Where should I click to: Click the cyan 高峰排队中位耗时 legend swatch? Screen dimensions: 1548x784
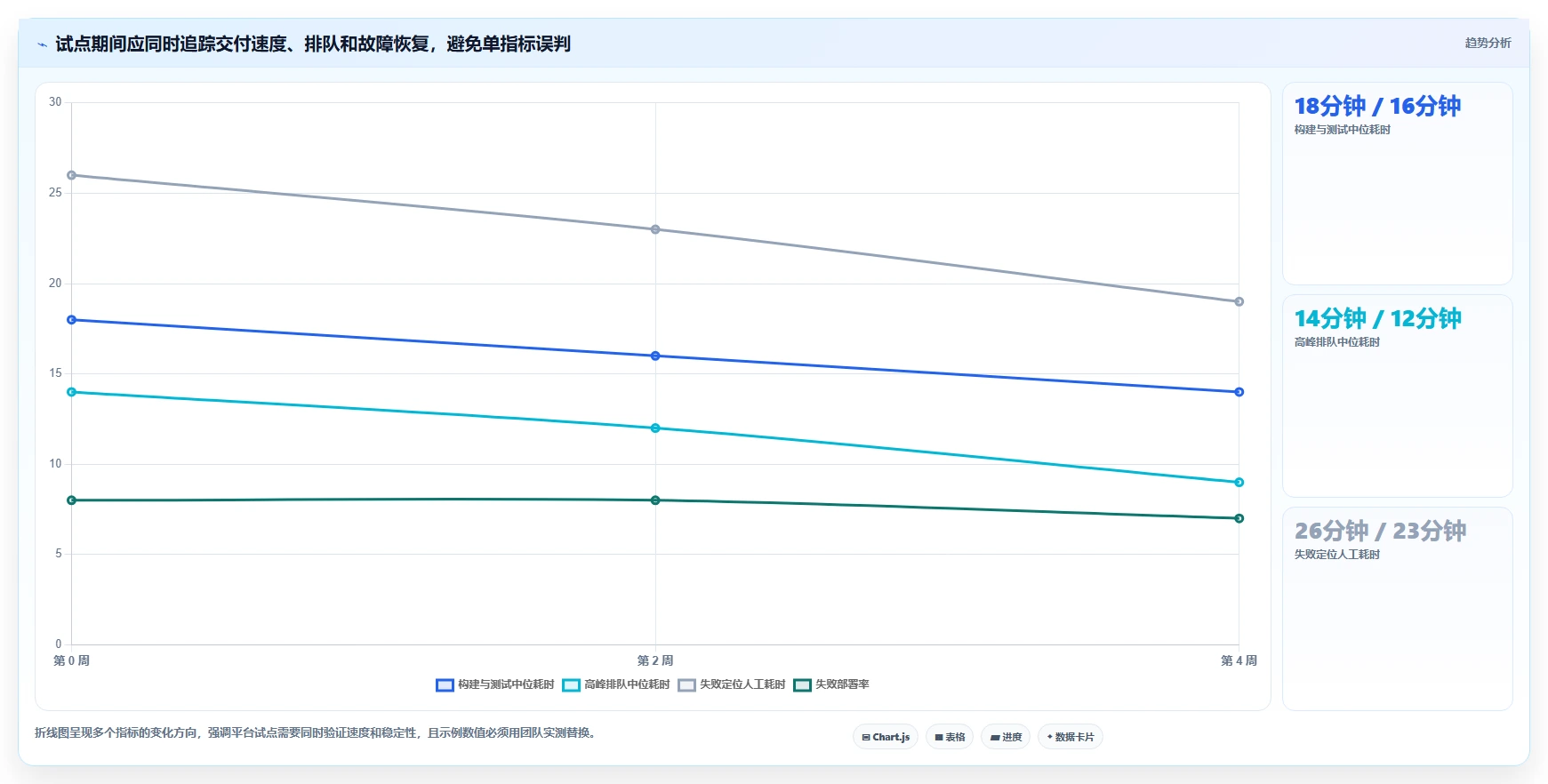pyautogui.click(x=571, y=684)
